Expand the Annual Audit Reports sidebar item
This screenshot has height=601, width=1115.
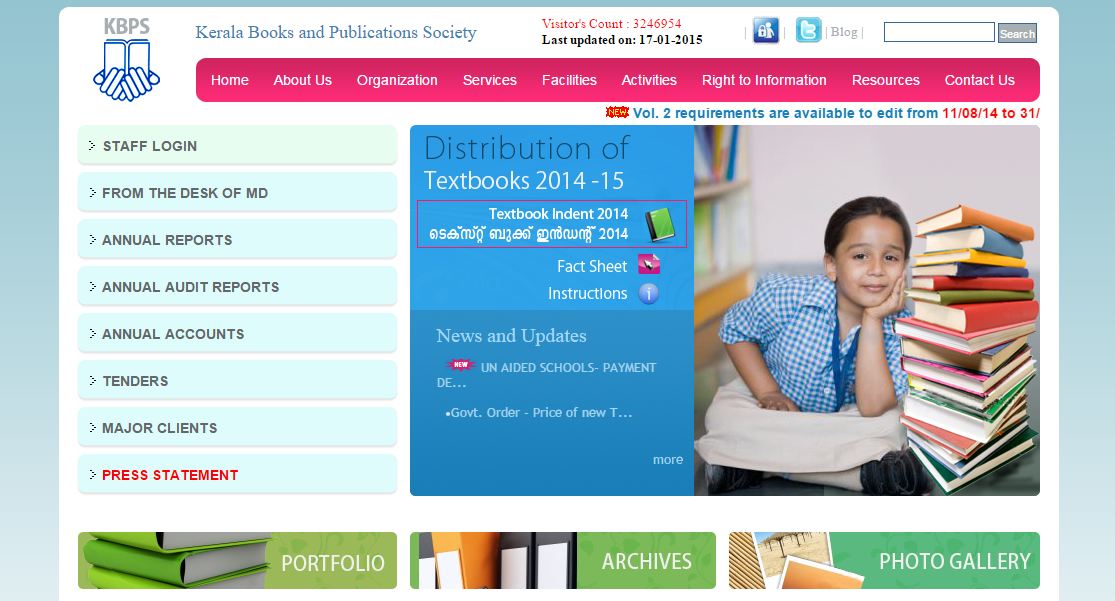(190, 287)
